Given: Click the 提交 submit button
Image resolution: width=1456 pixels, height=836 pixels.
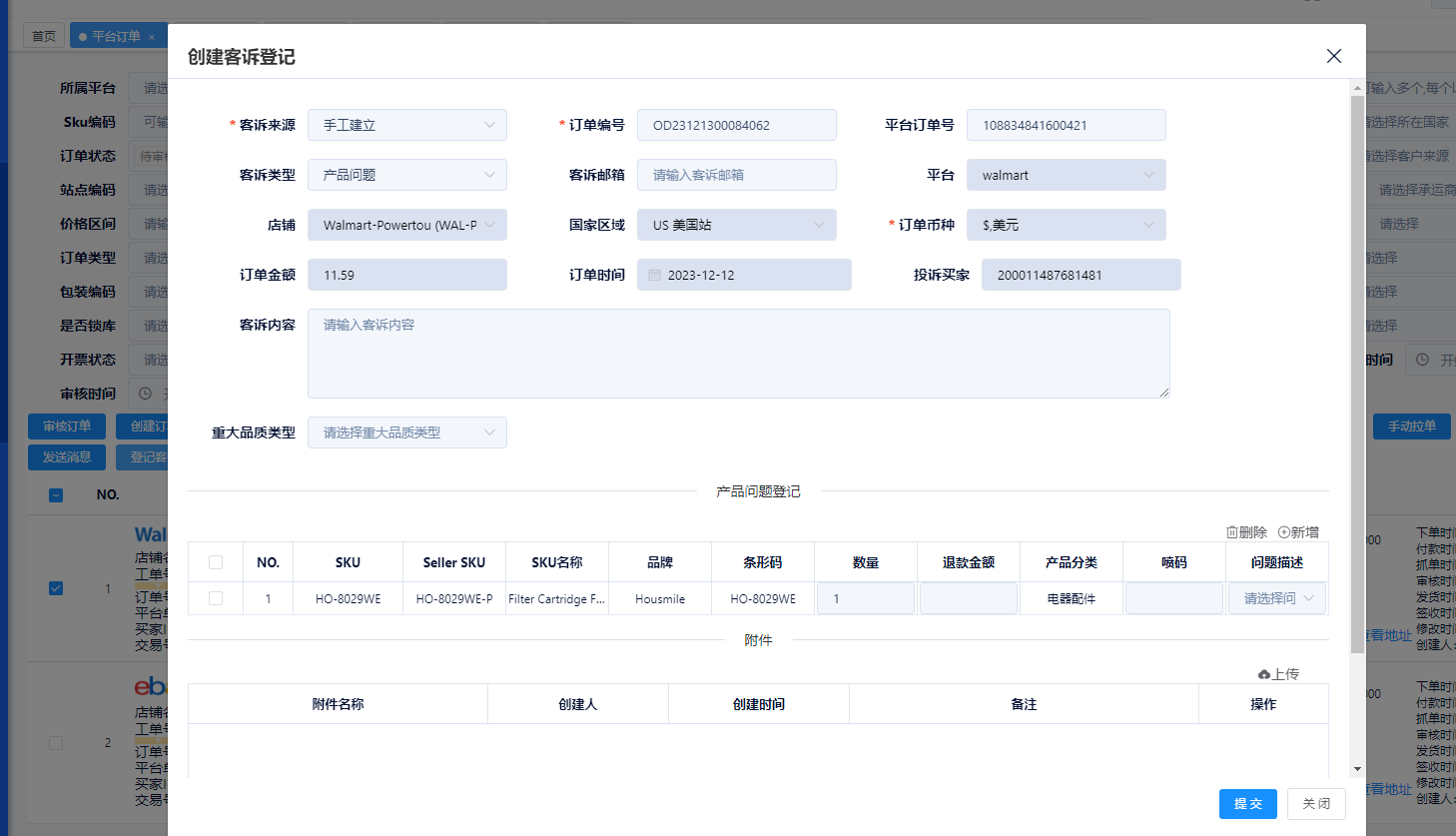Looking at the screenshot, I should coord(1247,803).
